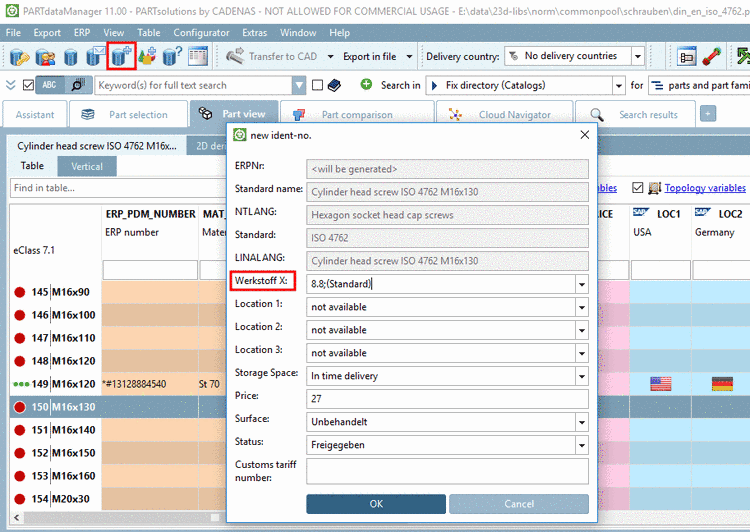Open Status dropdown
This screenshot has width=750, height=532.
[582, 445]
